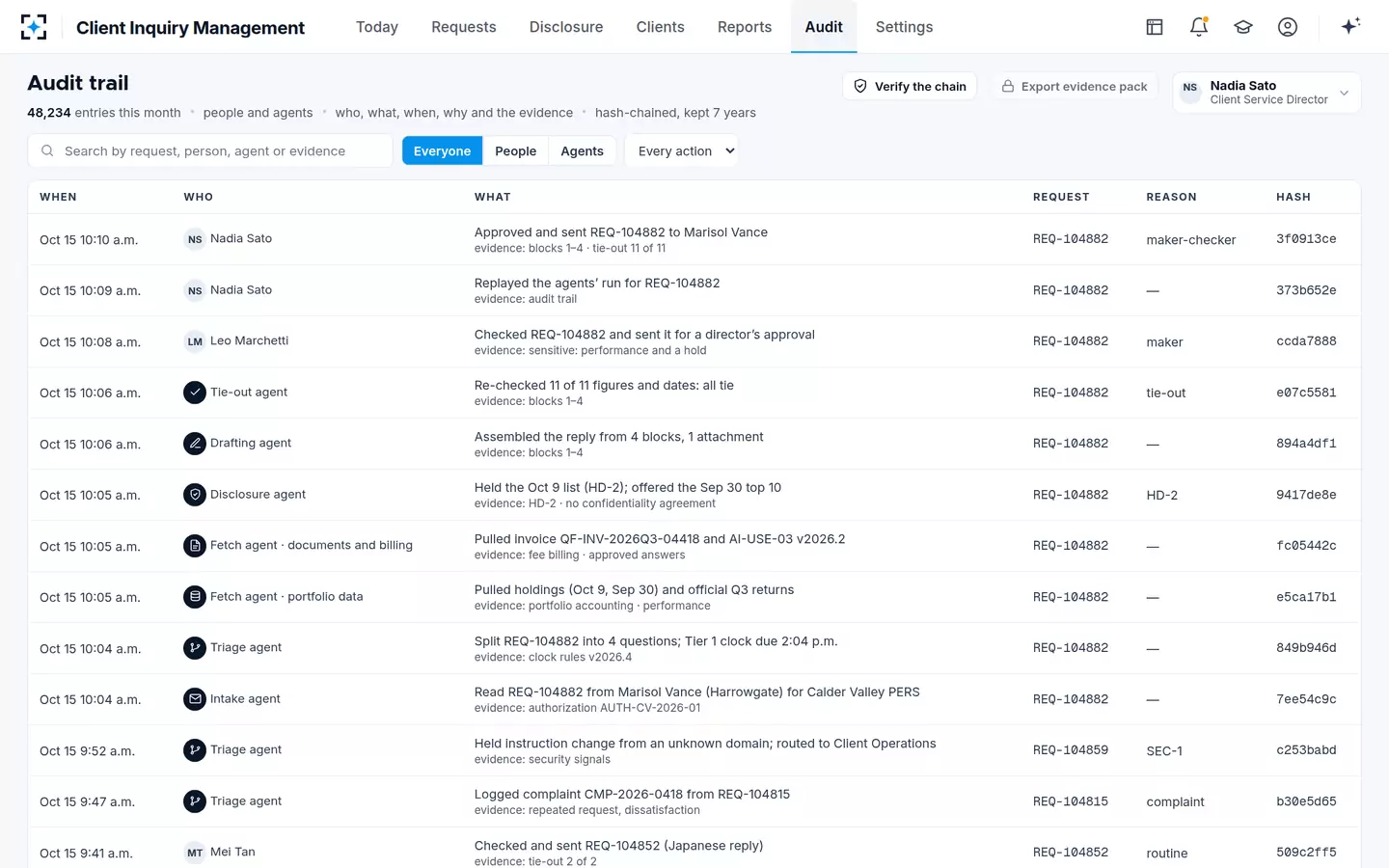The height and width of the screenshot is (868, 1389).
Task: Click REQ-104859 in the request column
Action: point(1071,750)
